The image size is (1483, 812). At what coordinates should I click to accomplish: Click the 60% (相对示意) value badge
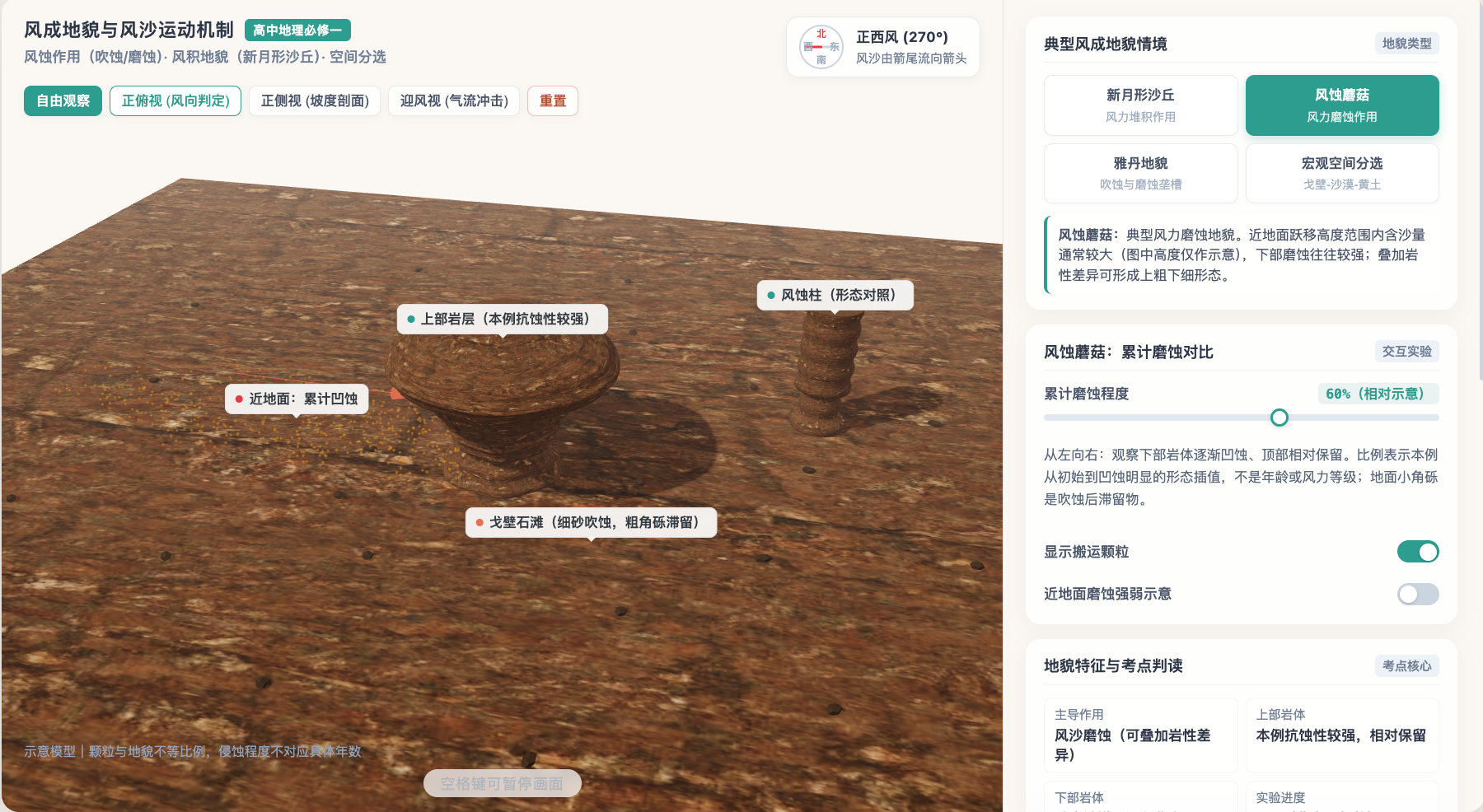pyautogui.click(x=1378, y=394)
